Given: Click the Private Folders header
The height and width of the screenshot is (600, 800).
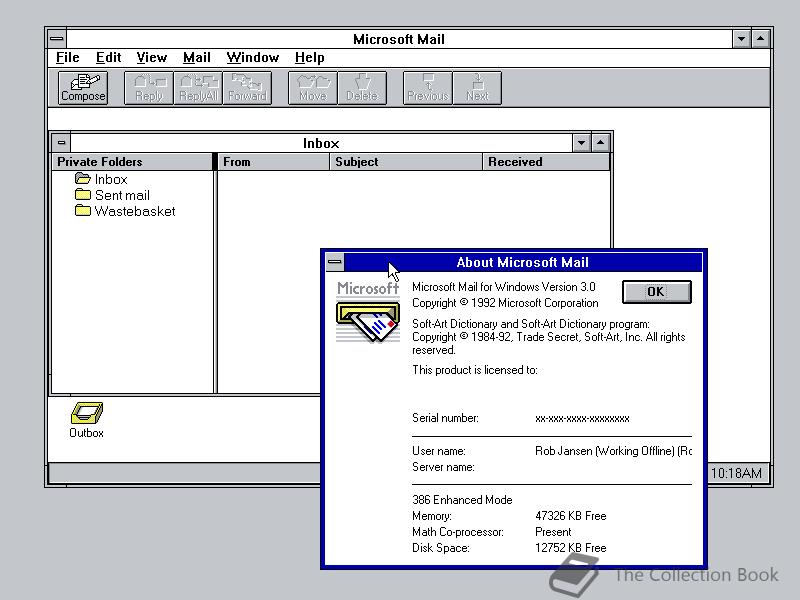Looking at the screenshot, I should point(132,162).
